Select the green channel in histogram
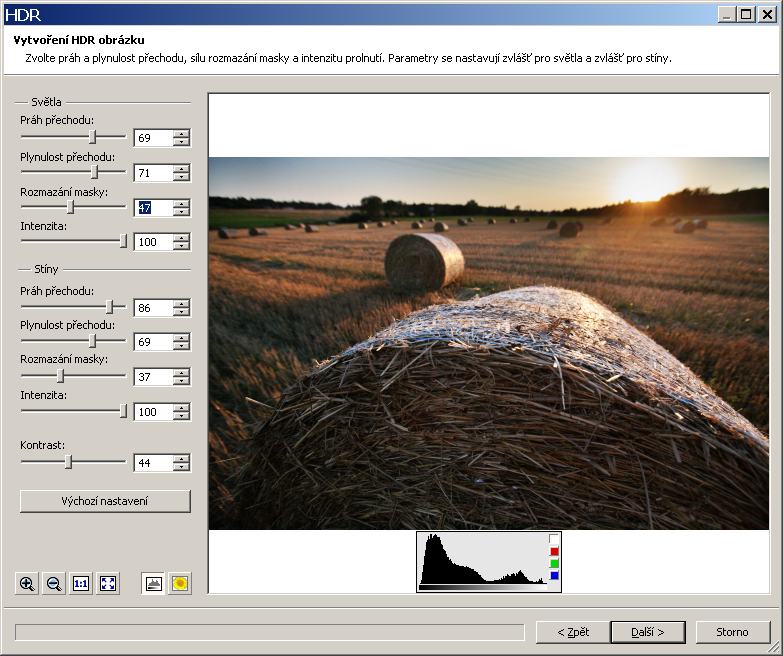The height and width of the screenshot is (656, 783). 554,563
